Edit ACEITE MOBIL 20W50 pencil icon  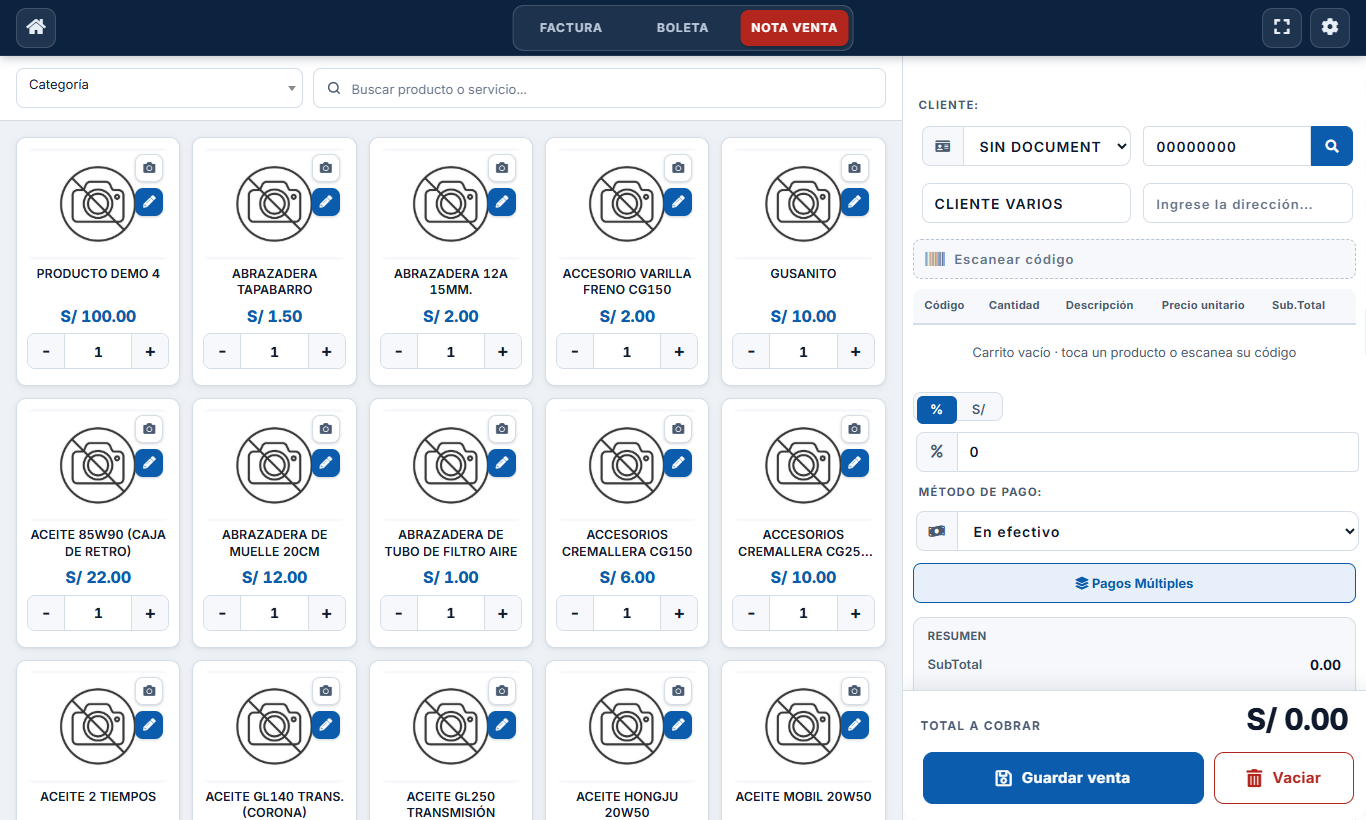coord(855,725)
